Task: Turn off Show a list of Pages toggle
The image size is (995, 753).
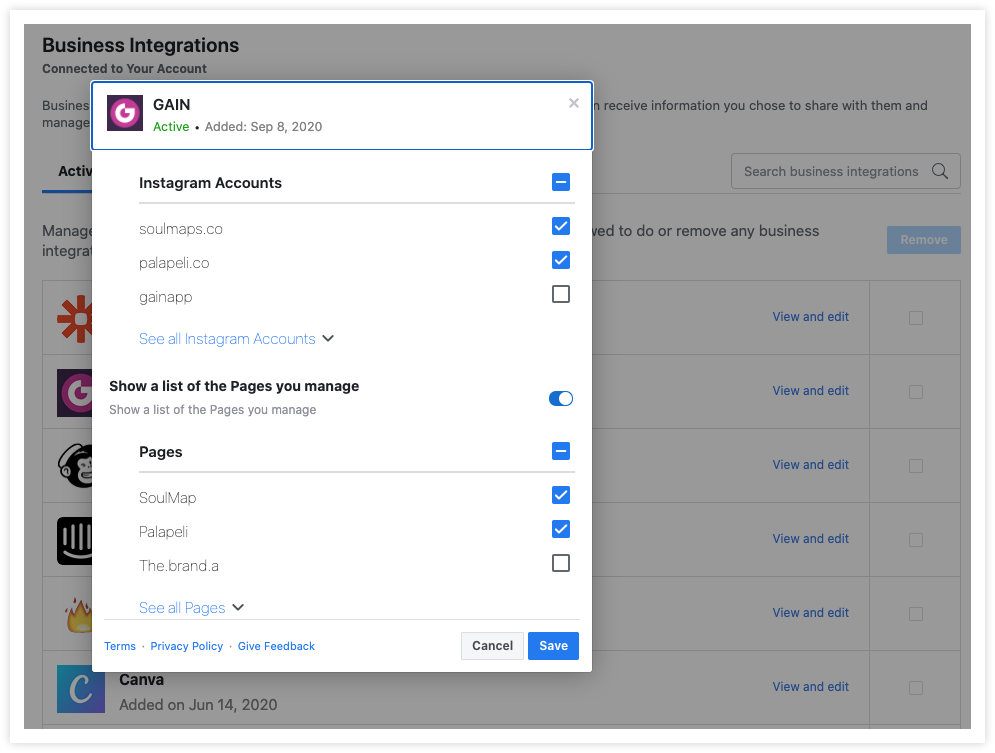Action: (561, 398)
